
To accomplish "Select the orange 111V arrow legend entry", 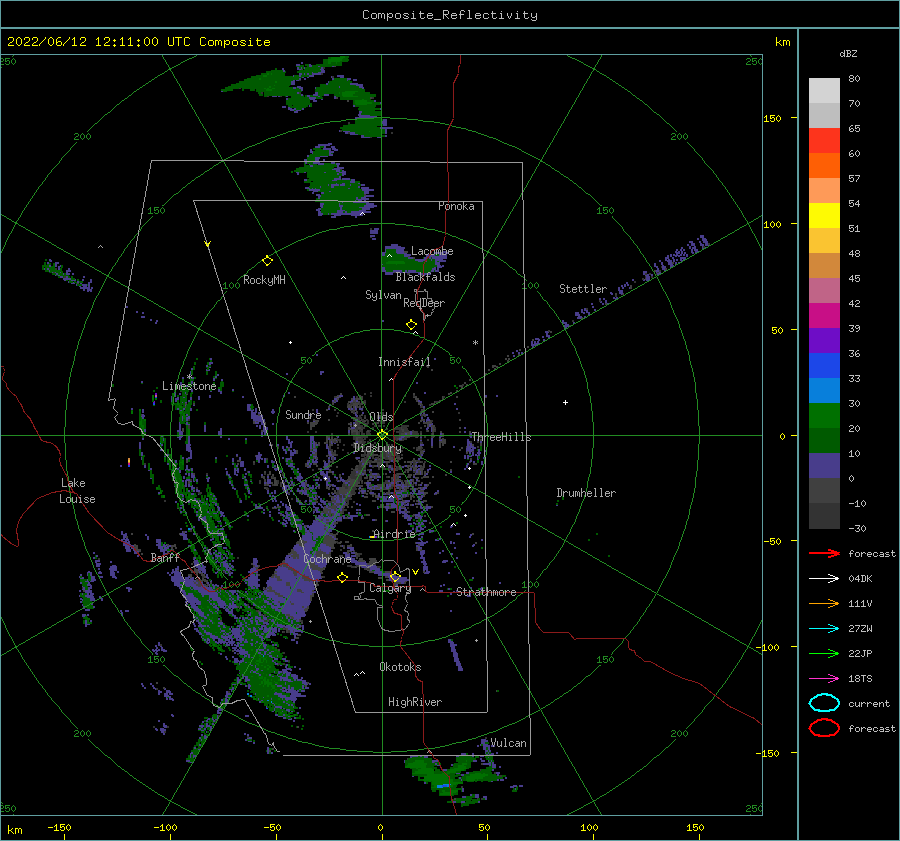I will point(824,603).
